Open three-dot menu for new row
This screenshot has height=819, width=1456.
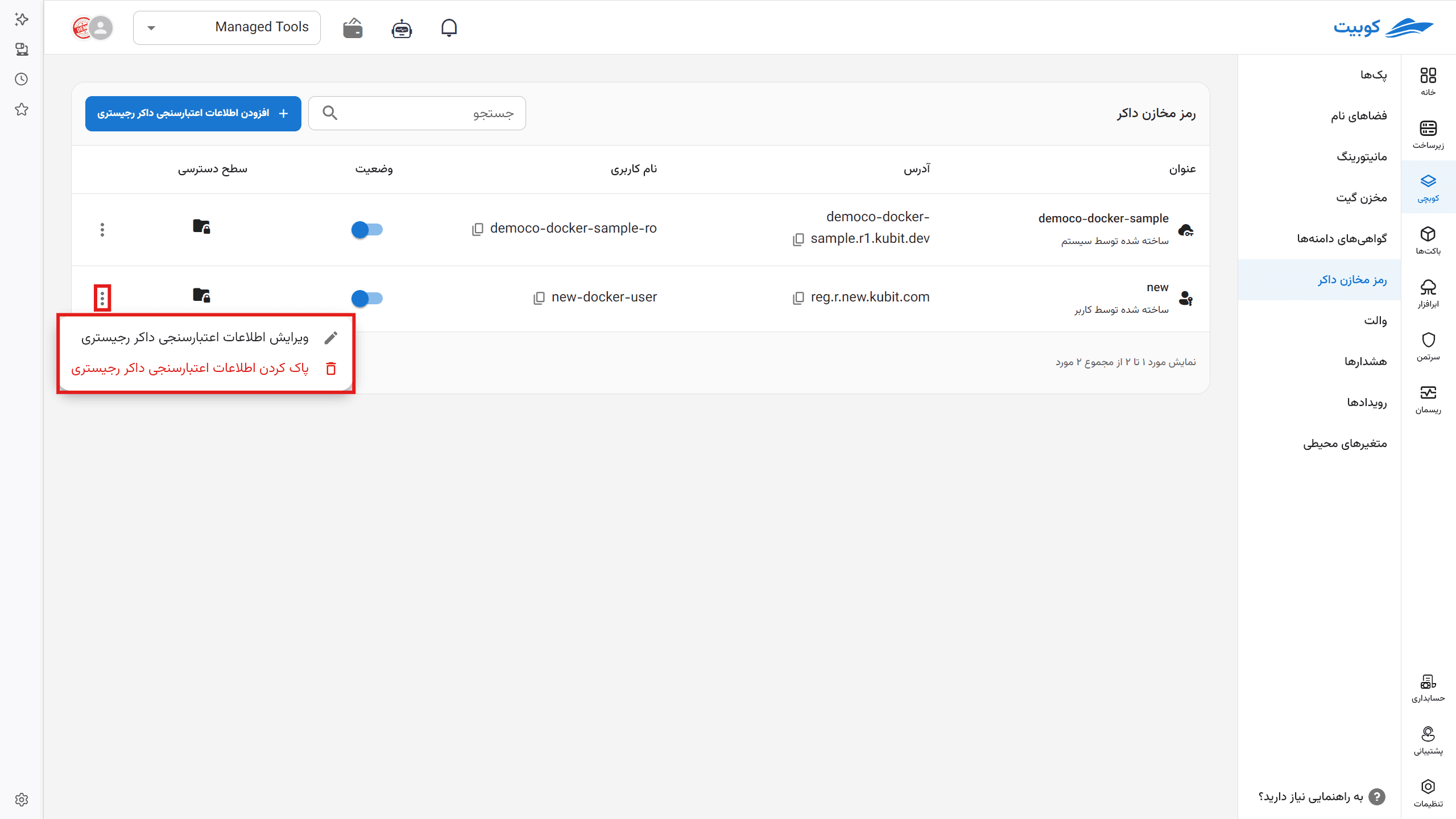tap(102, 298)
